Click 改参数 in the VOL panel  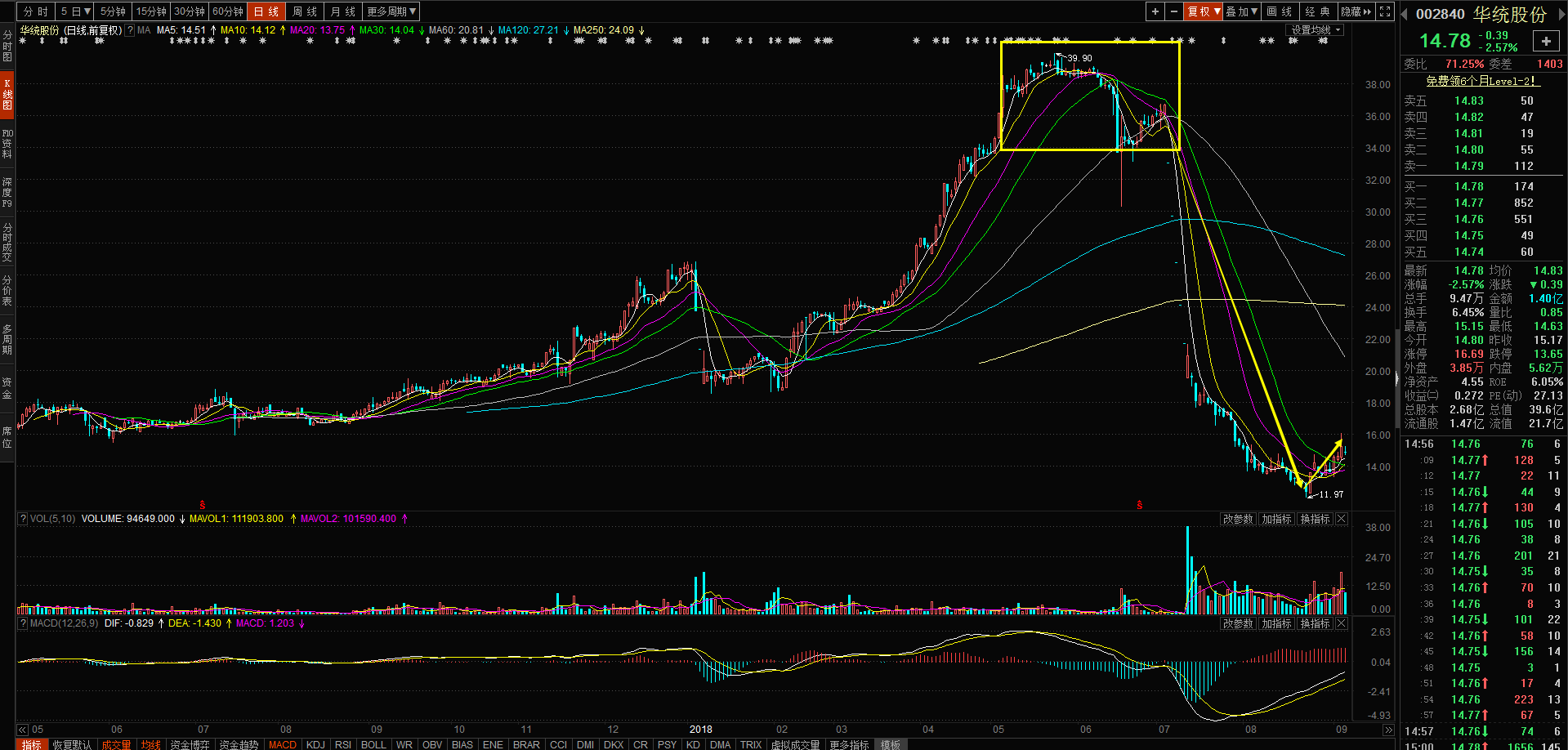(1238, 520)
